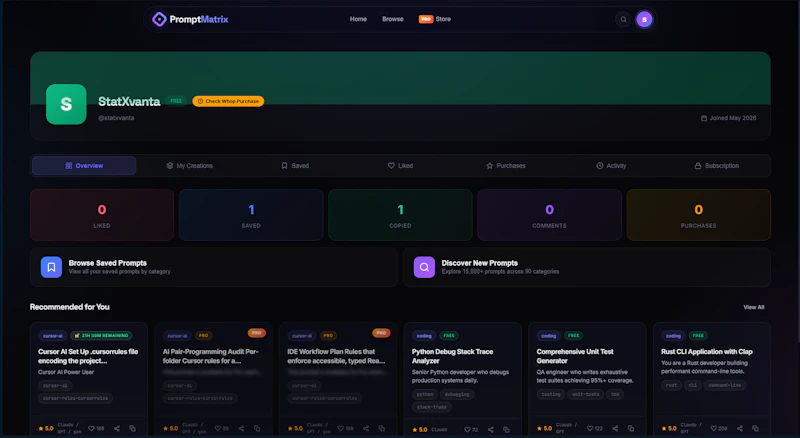Open the Discover New Prompts card
This screenshot has width=800, height=438.
click(587, 267)
